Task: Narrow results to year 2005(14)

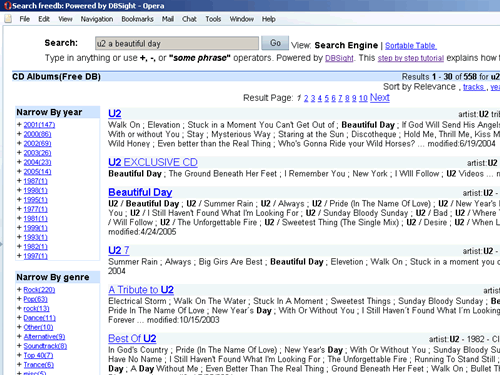Action: coord(37,172)
